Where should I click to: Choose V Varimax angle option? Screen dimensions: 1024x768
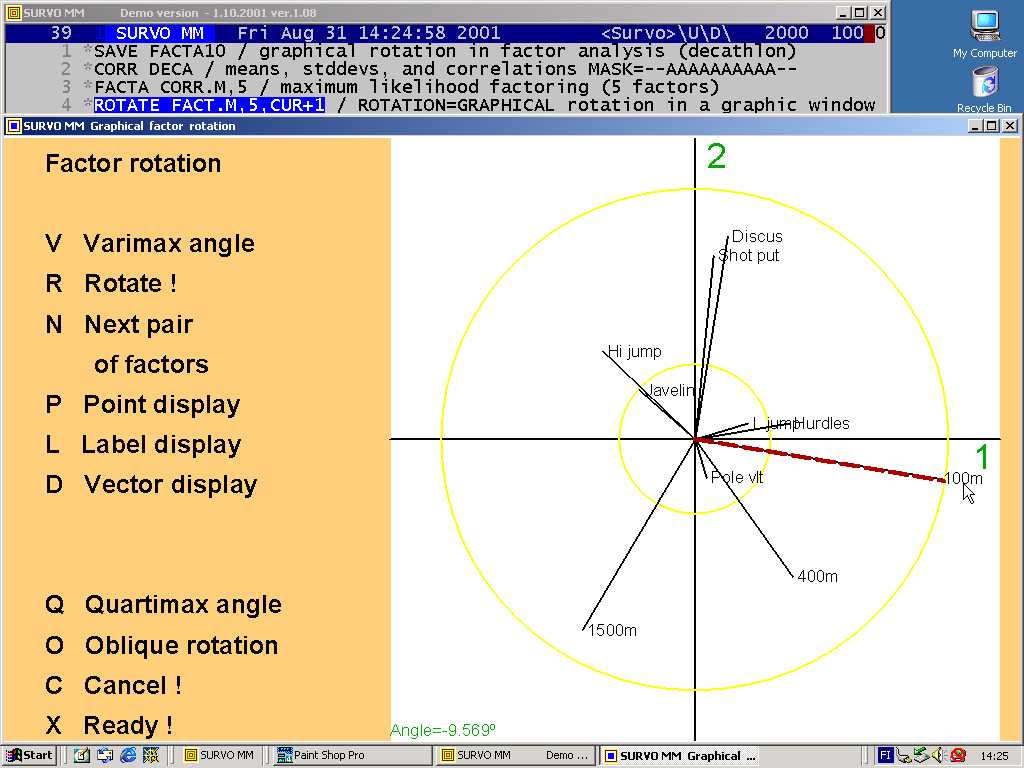click(150, 244)
